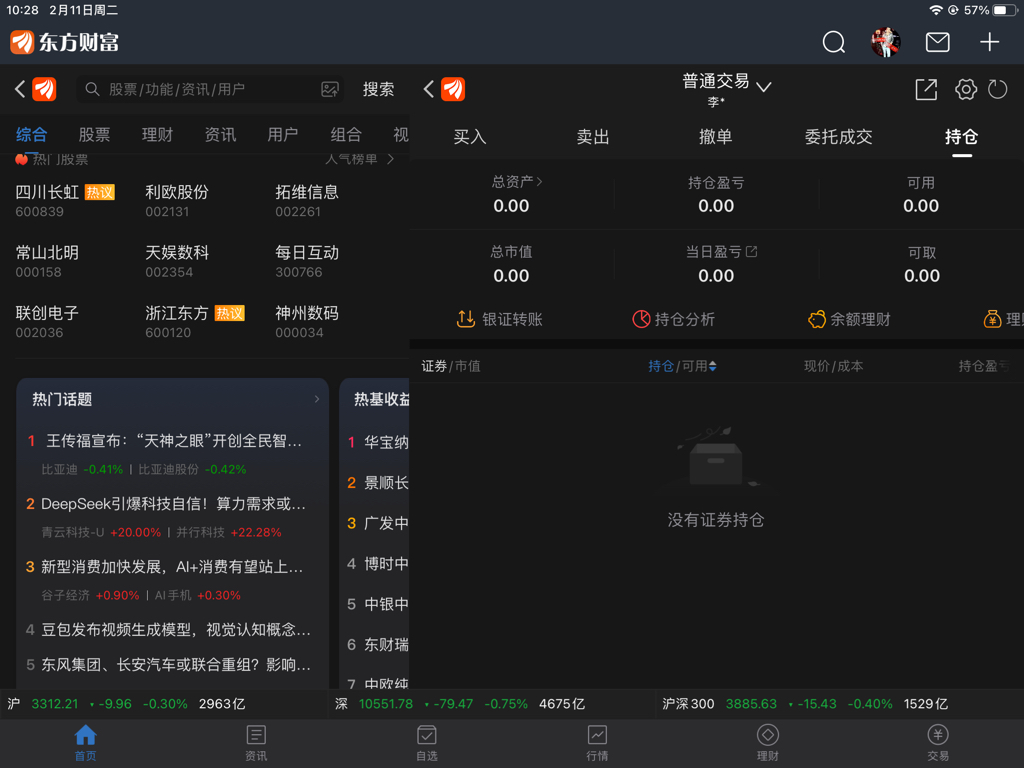
Task: Tap the image search icon in search field
Action: pos(330,89)
